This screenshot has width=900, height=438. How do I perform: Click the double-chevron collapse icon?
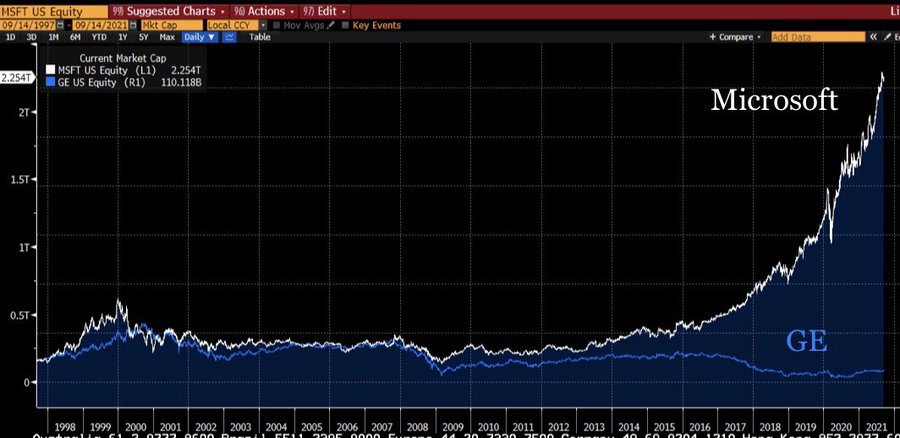pos(873,36)
